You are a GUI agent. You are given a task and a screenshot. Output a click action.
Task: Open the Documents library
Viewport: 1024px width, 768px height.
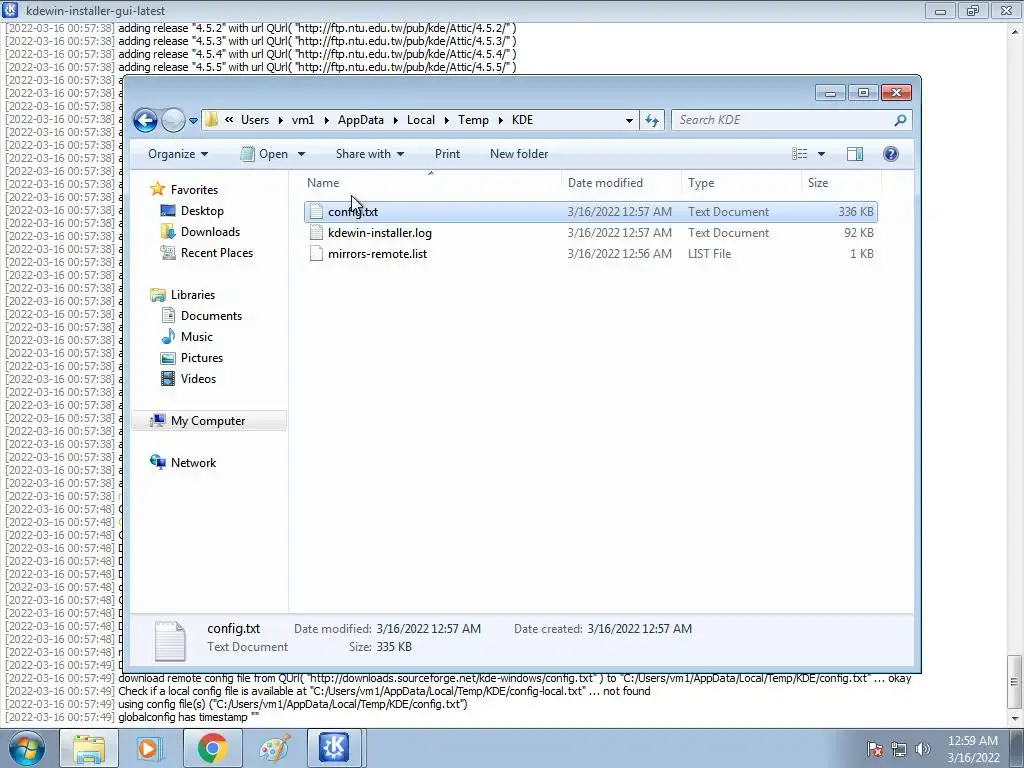tap(211, 316)
